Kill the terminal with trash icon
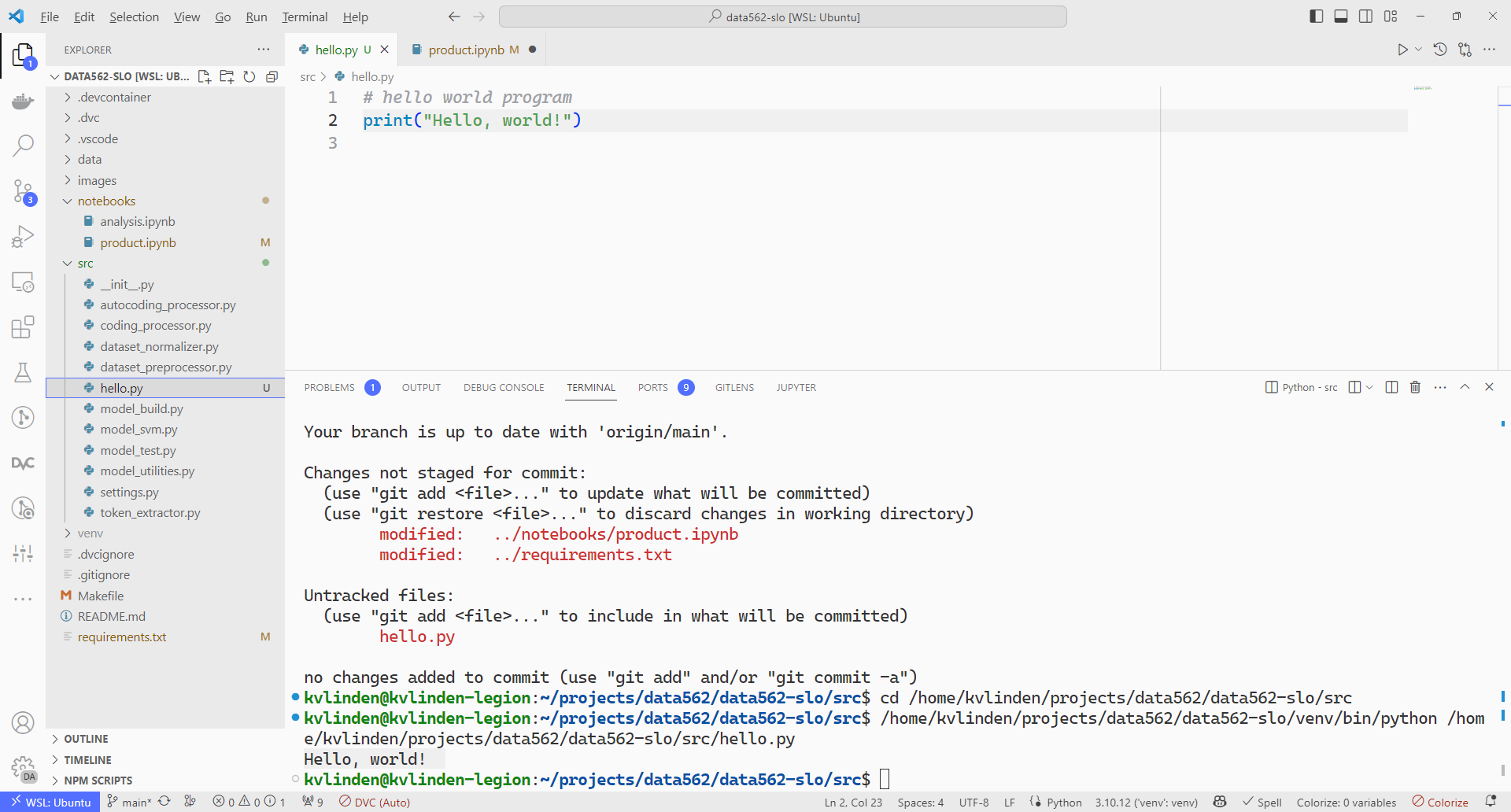1511x812 pixels. [x=1415, y=387]
